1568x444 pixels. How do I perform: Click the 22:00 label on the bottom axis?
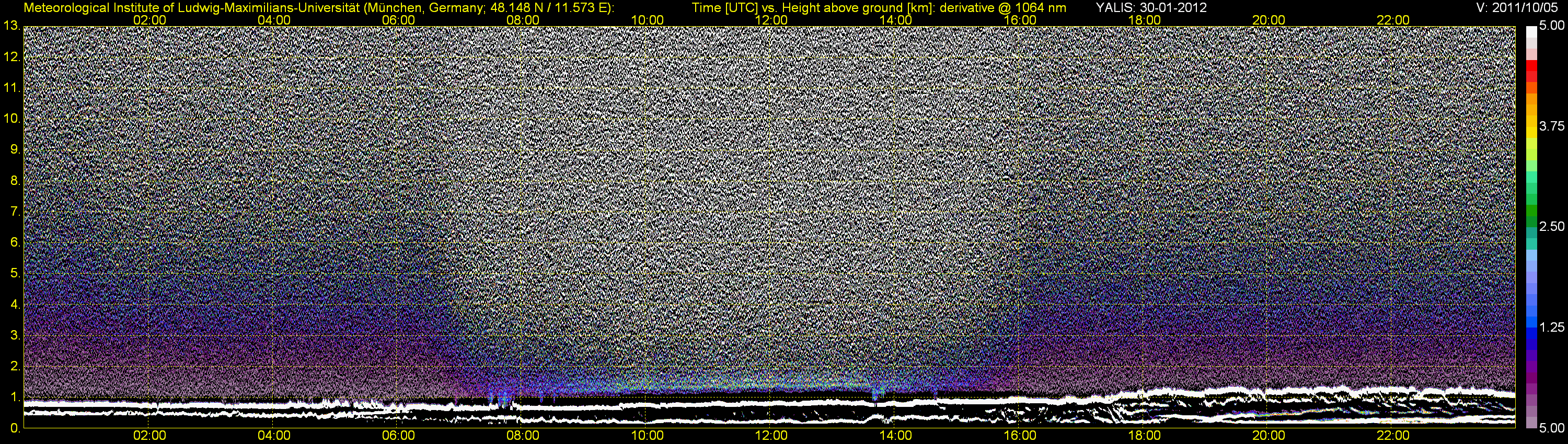[1393, 436]
